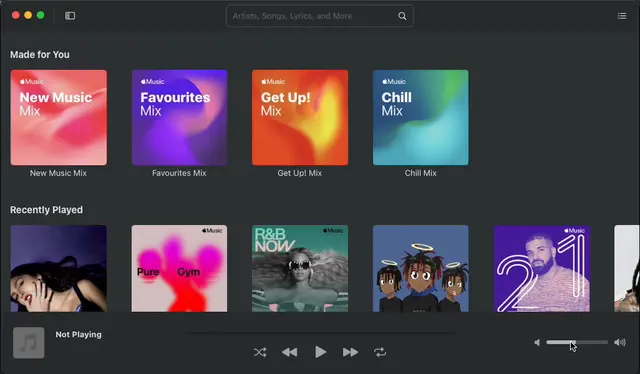Viewport: 640px width, 374px height.
Task: Click the playback progress bar
Action: click(320, 333)
